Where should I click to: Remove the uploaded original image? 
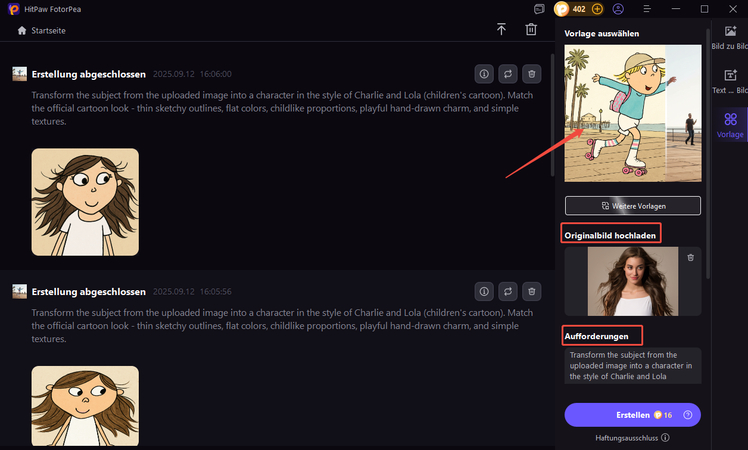[x=690, y=258]
